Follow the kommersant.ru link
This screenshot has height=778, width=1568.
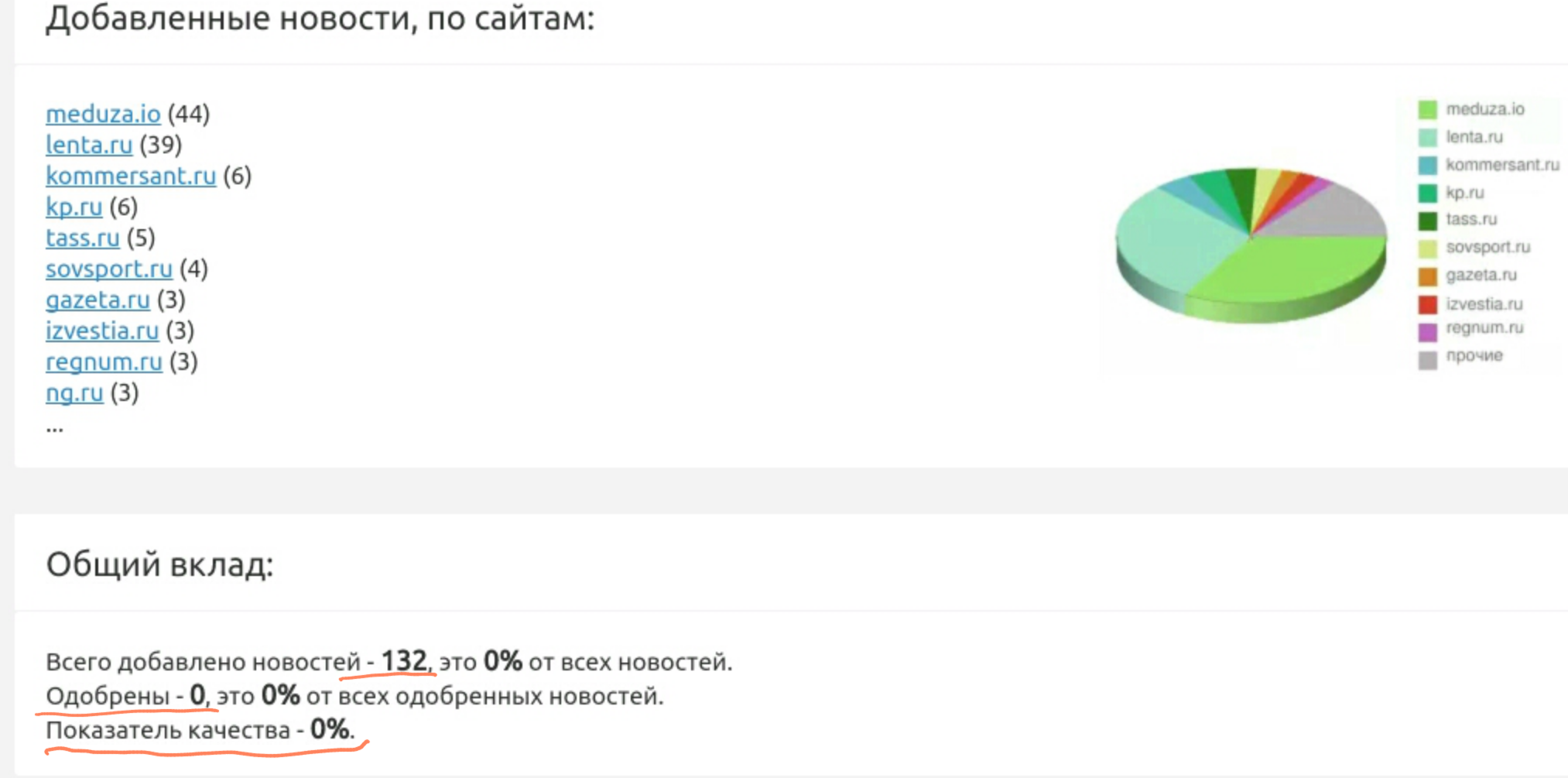pyautogui.click(x=131, y=176)
